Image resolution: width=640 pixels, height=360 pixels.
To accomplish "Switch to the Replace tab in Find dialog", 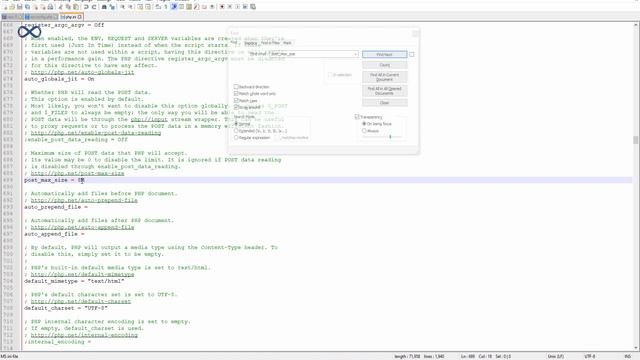I will [x=251, y=43].
